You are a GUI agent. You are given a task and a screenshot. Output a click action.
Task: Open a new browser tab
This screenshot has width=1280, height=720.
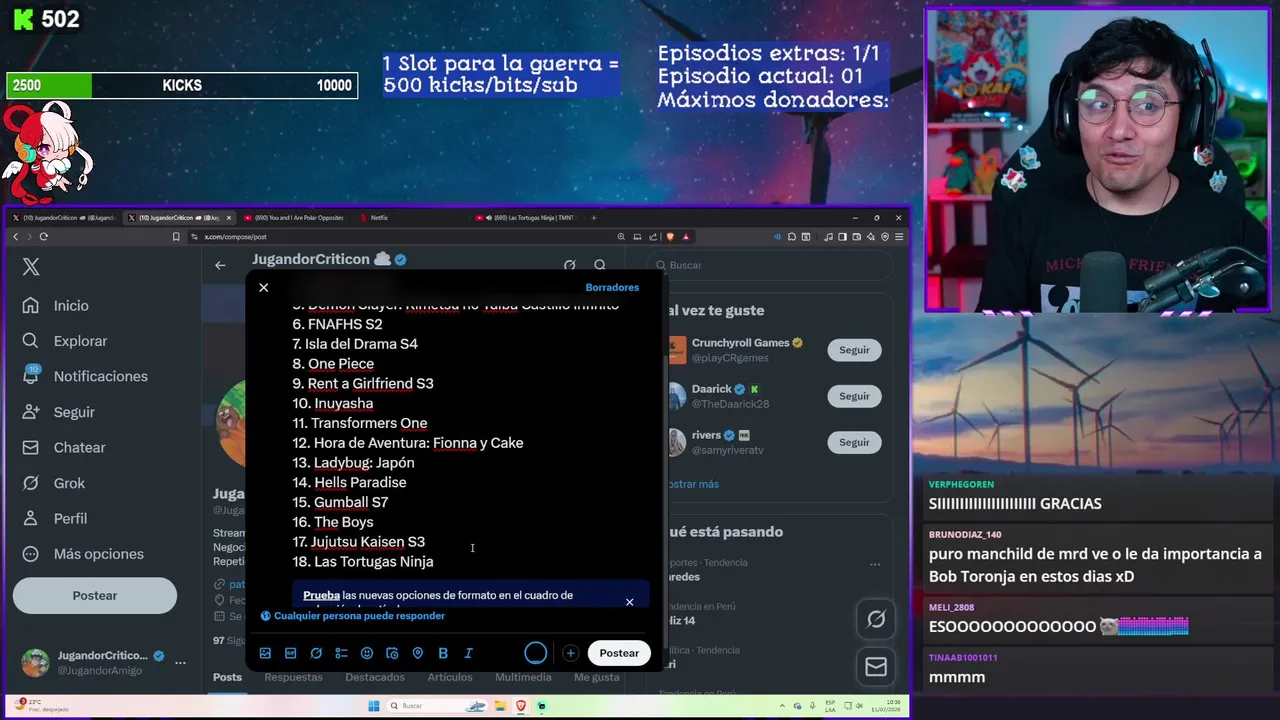pos(594,218)
